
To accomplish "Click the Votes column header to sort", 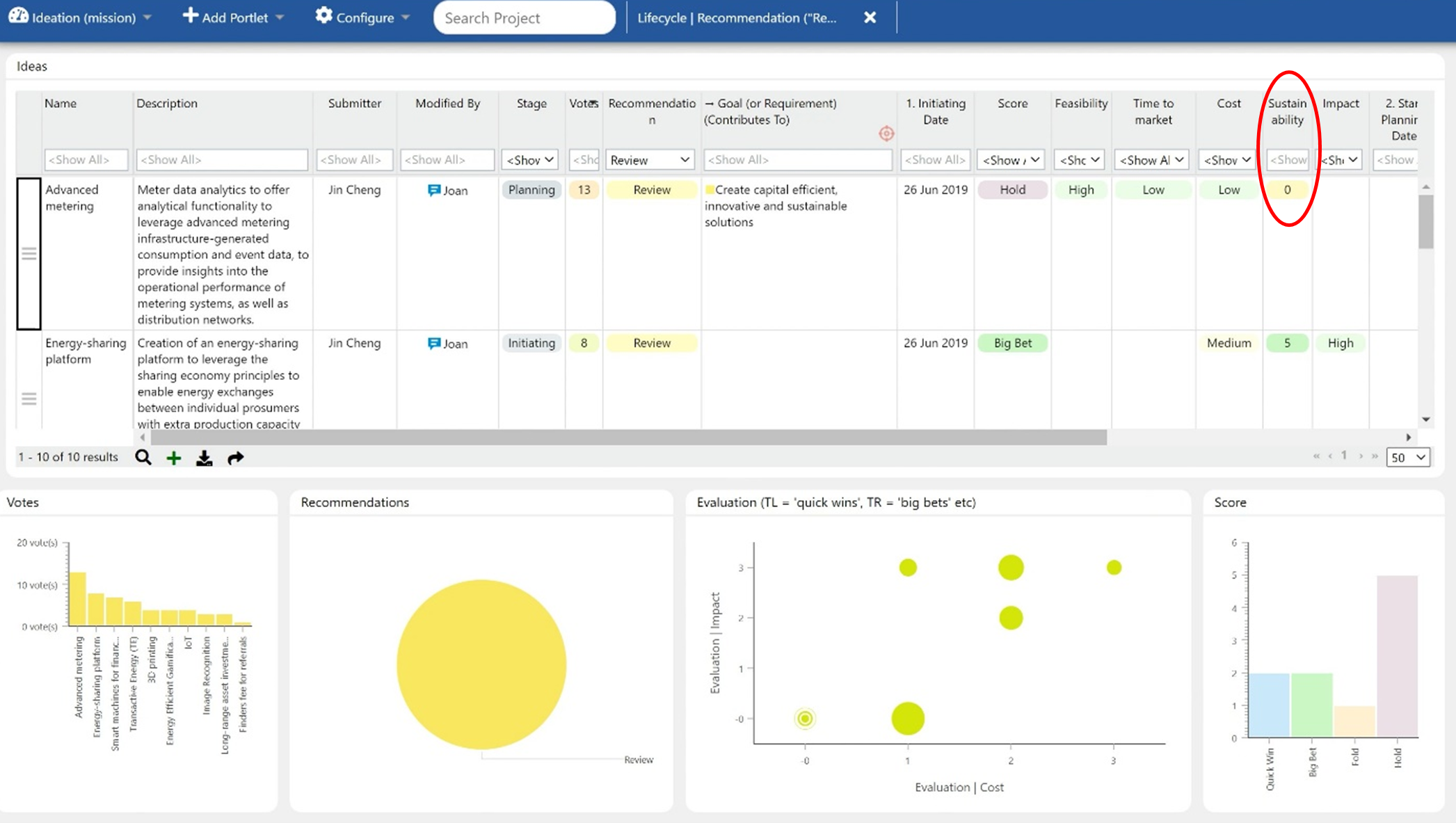I will pos(583,104).
